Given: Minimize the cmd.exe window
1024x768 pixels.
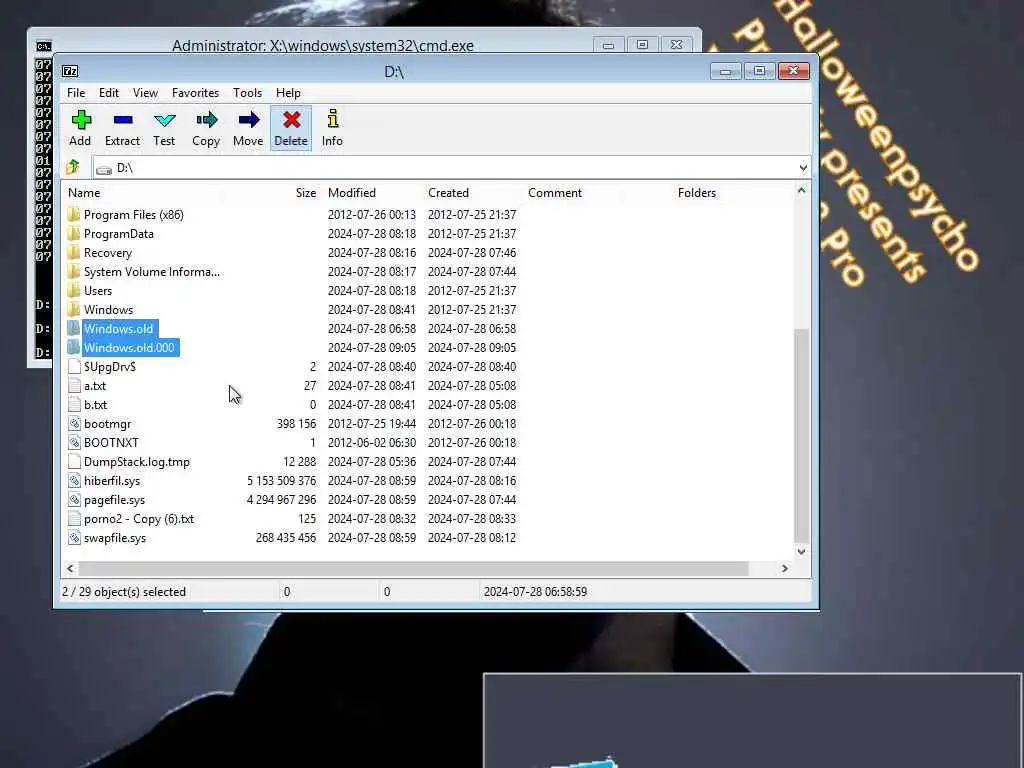Looking at the screenshot, I should click(x=608, y=45).
